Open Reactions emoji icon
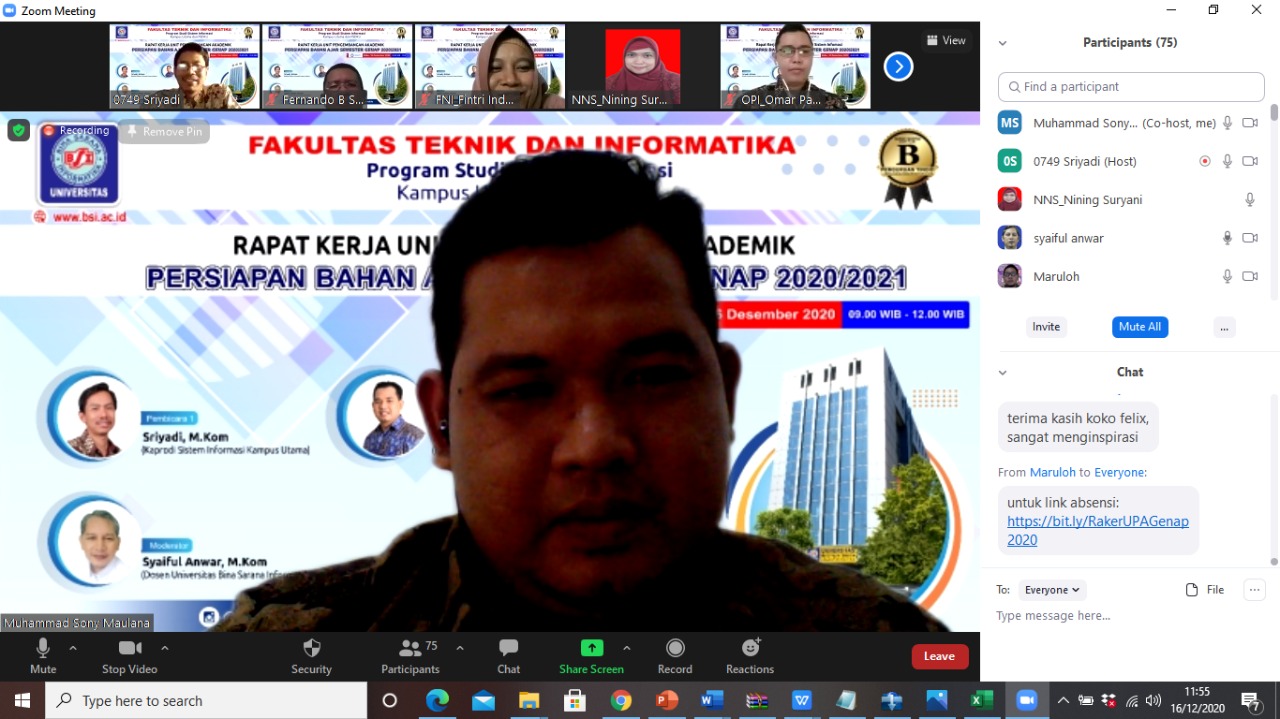 (x=750, y=648)
